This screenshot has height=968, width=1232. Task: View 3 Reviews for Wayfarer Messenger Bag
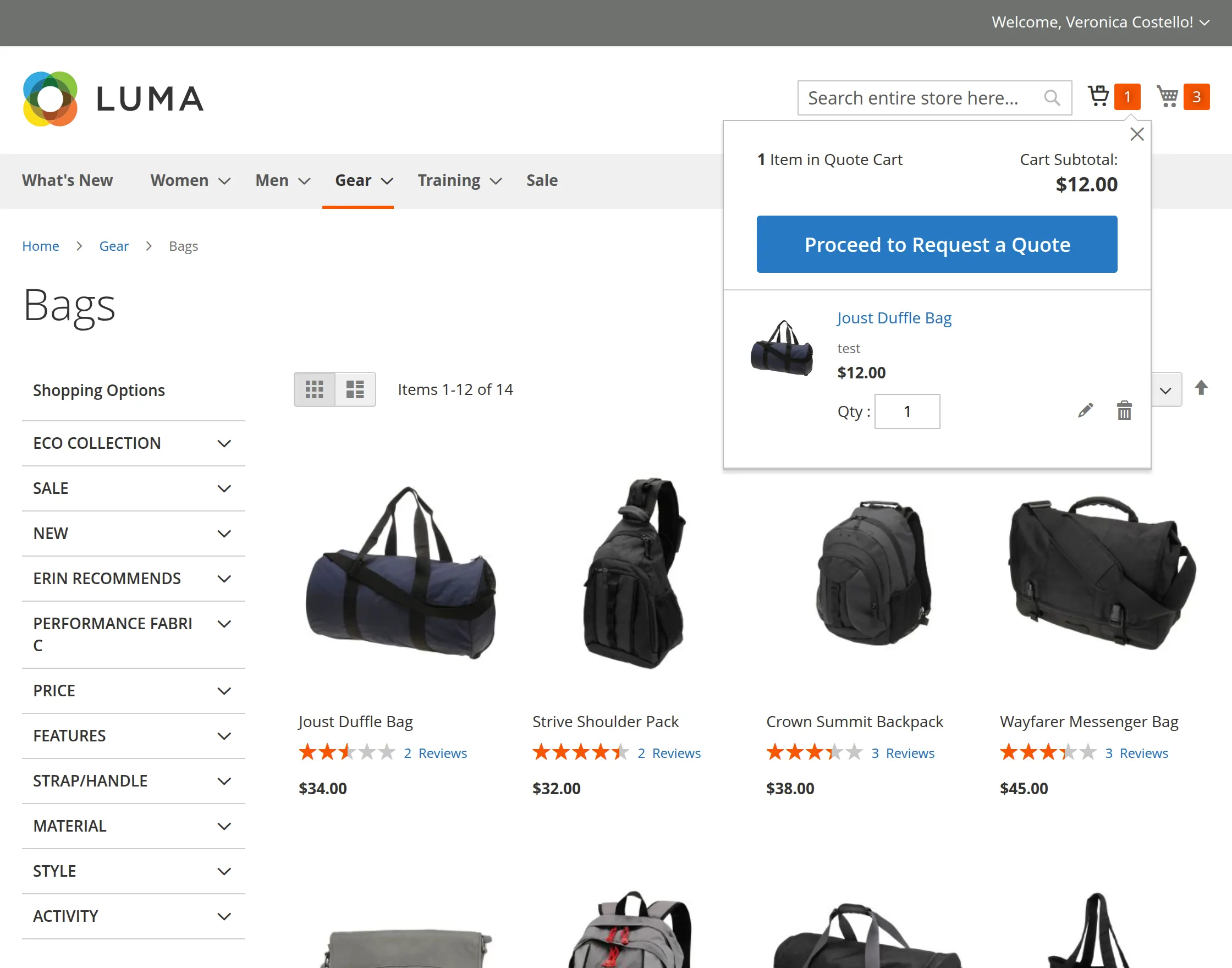coord(1137,753)
